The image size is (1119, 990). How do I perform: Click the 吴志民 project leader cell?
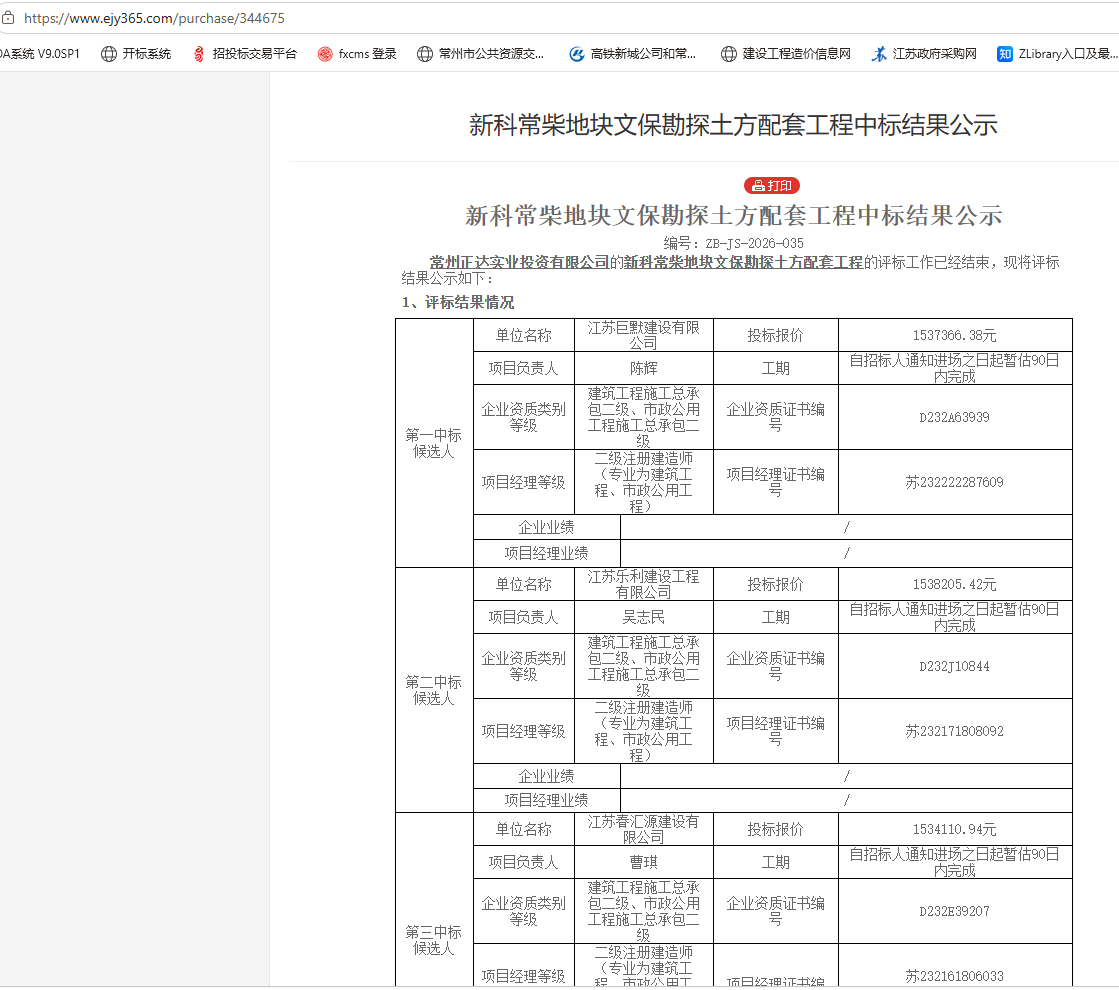pyautogui.click(x=644, y=617)
